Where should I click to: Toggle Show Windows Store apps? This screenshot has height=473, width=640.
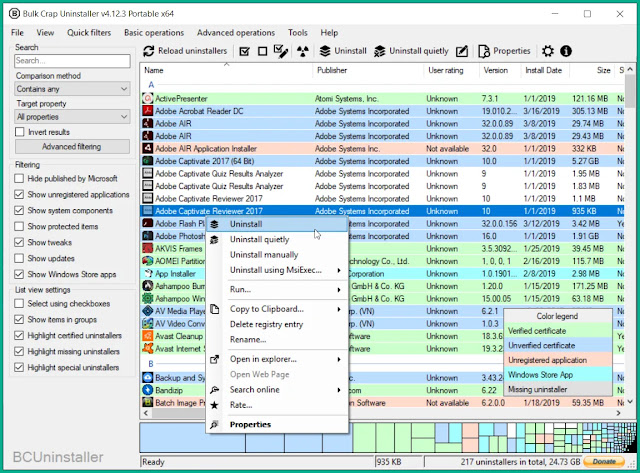(19, 274)
